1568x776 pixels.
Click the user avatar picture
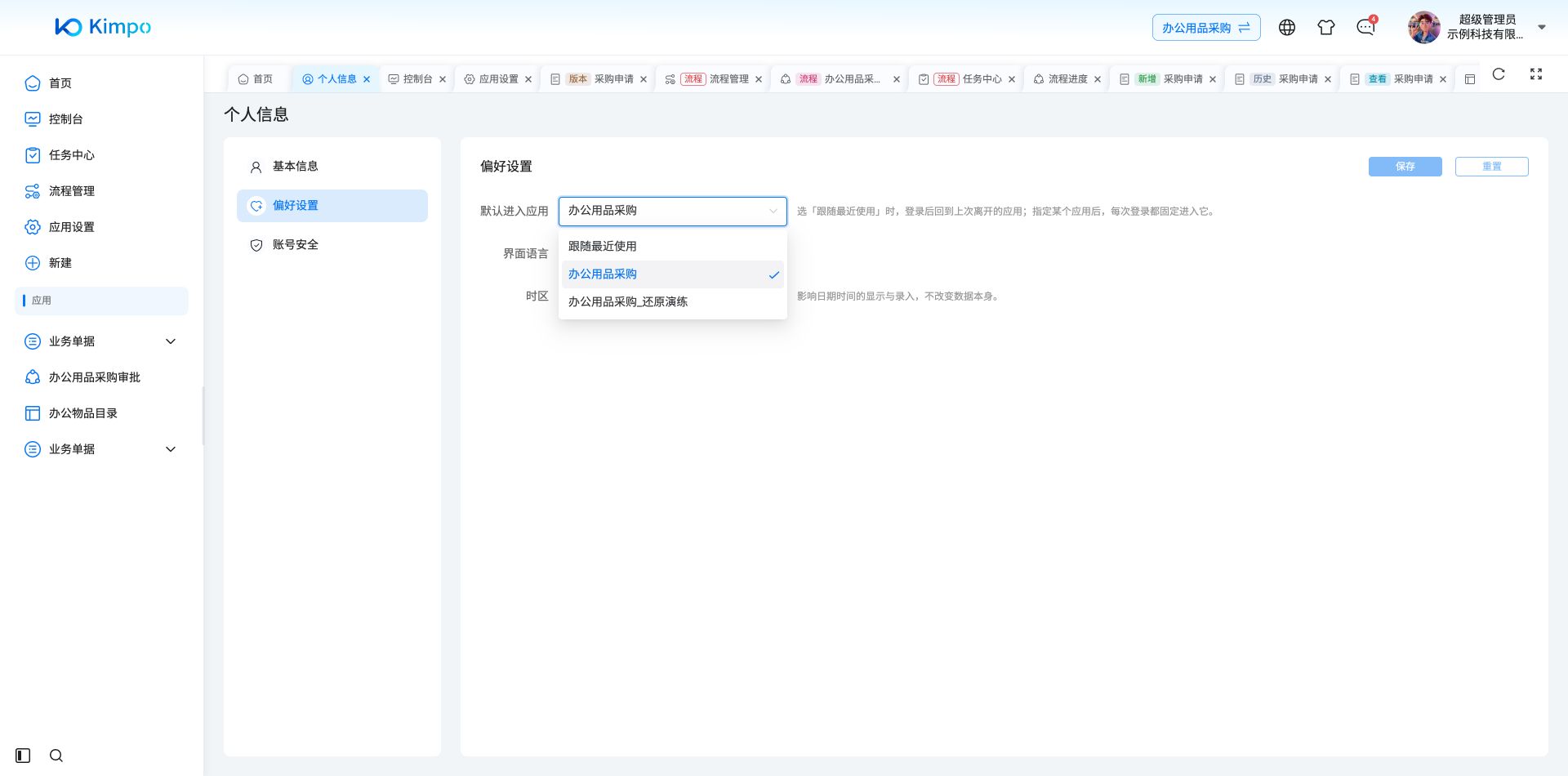(x=1424, y=28)
